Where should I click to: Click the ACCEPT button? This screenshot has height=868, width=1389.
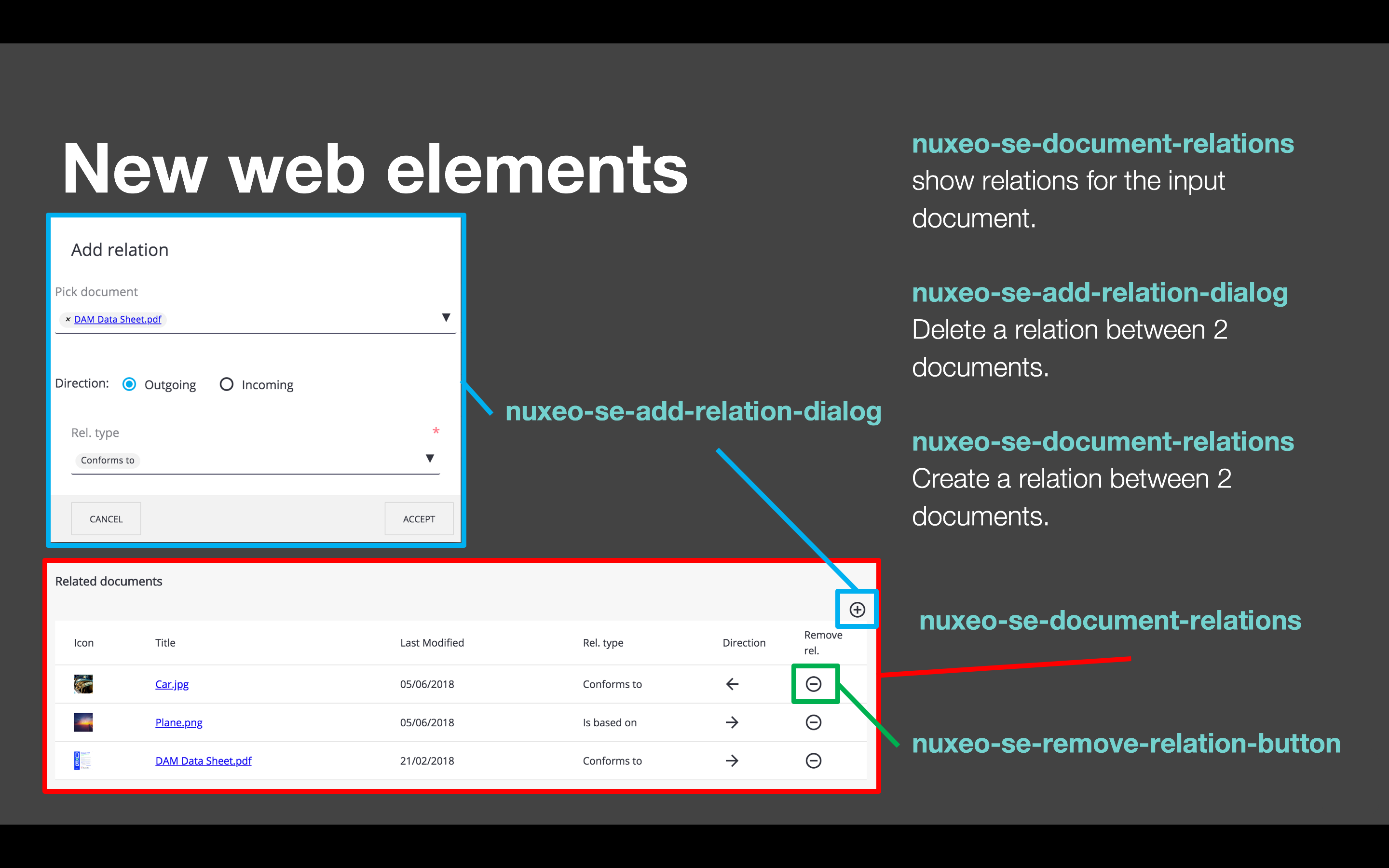click(x=419, y=519)
